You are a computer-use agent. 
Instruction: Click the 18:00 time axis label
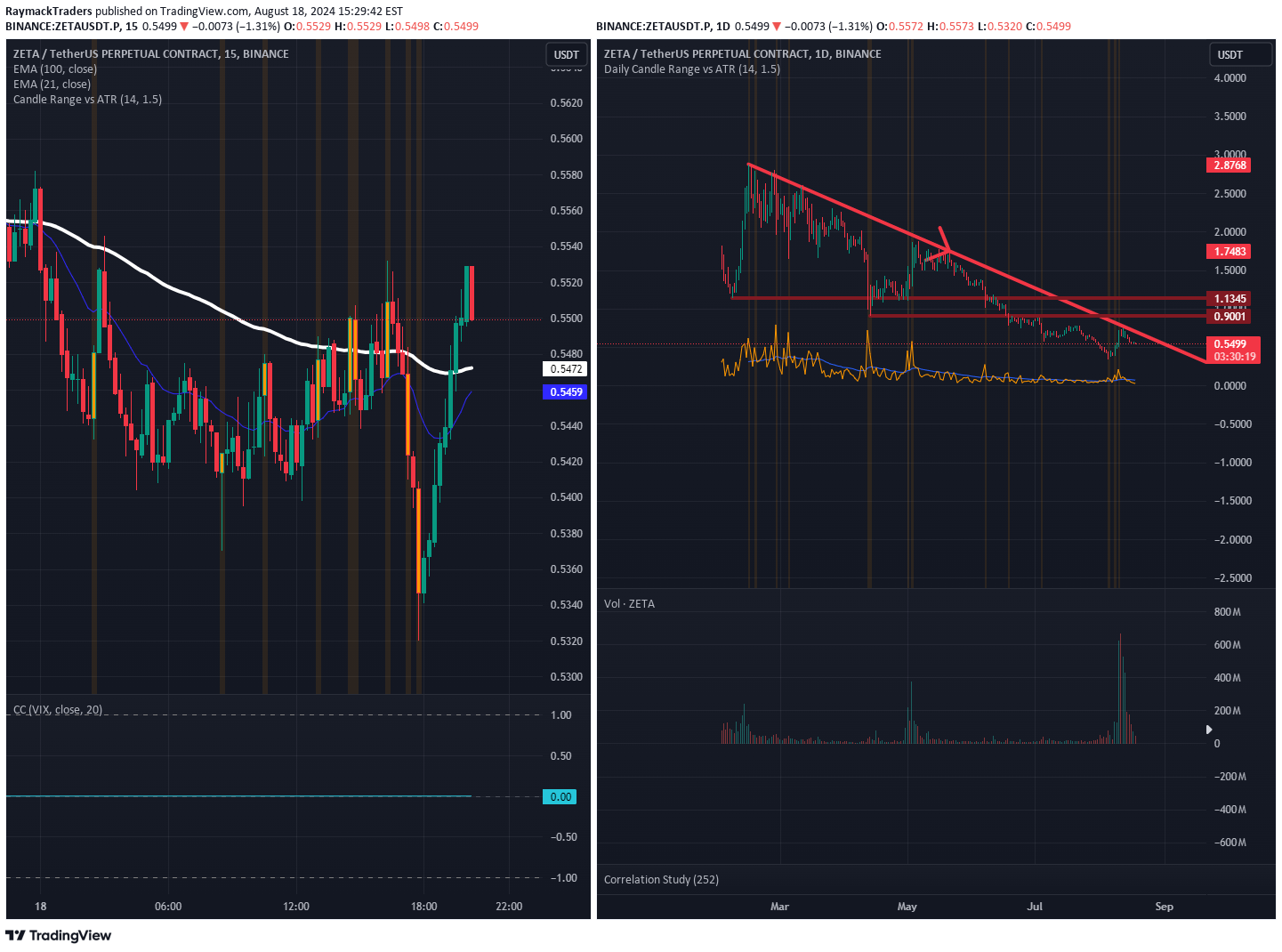pyautogui.click(x=424, y=907)
